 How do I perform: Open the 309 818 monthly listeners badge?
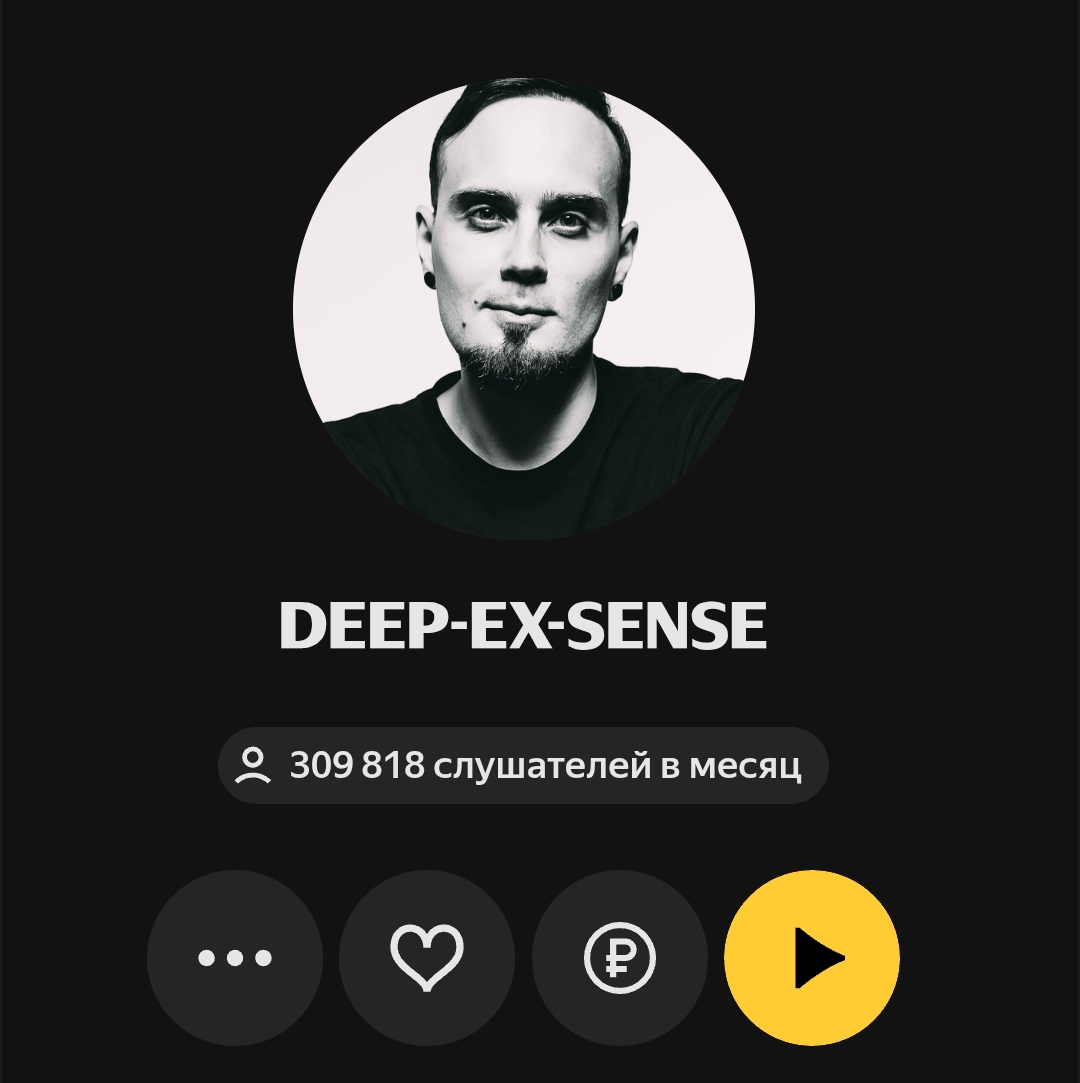click(x=523, y=765)
